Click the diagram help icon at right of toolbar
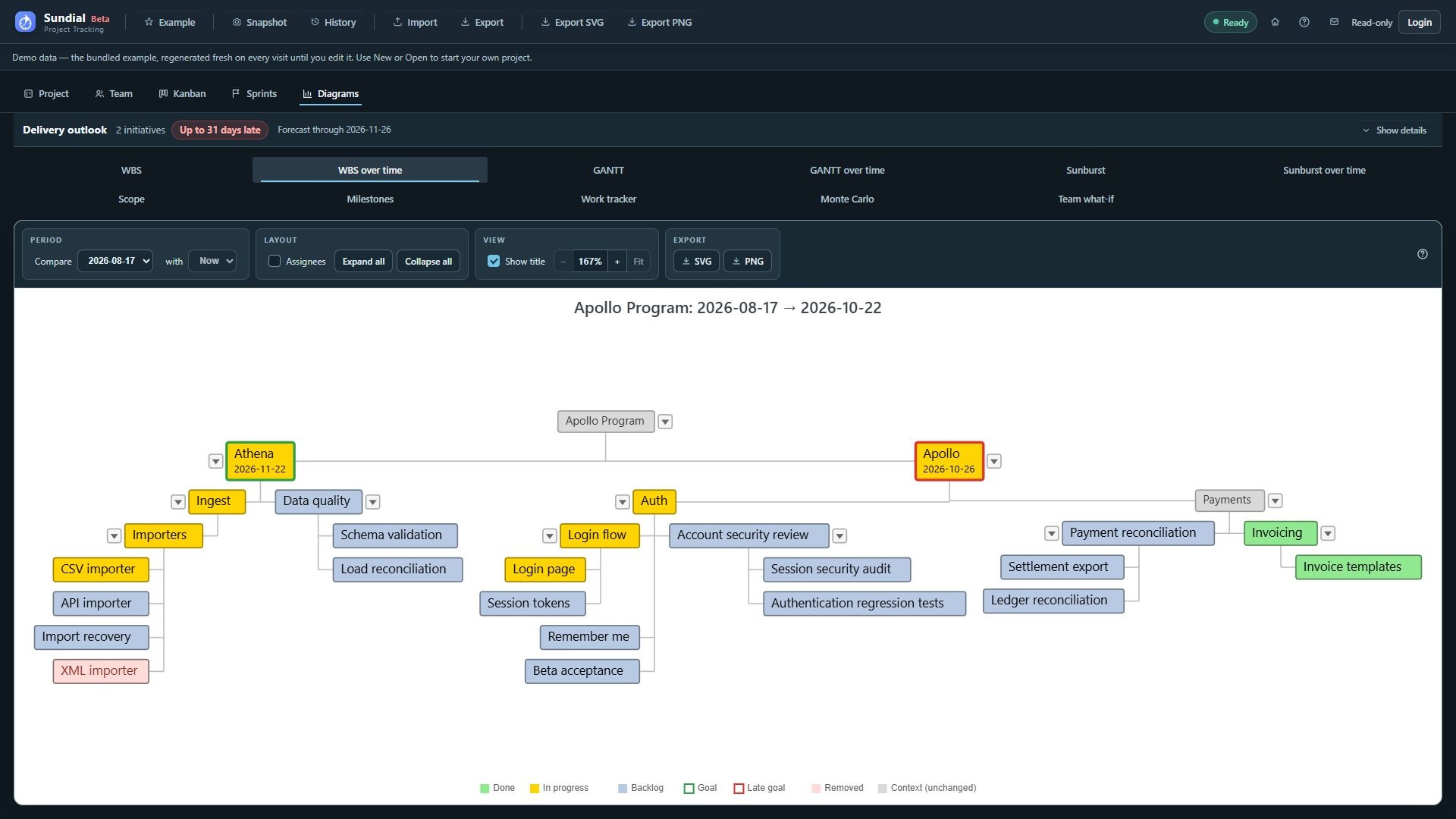 (1422, 254)
